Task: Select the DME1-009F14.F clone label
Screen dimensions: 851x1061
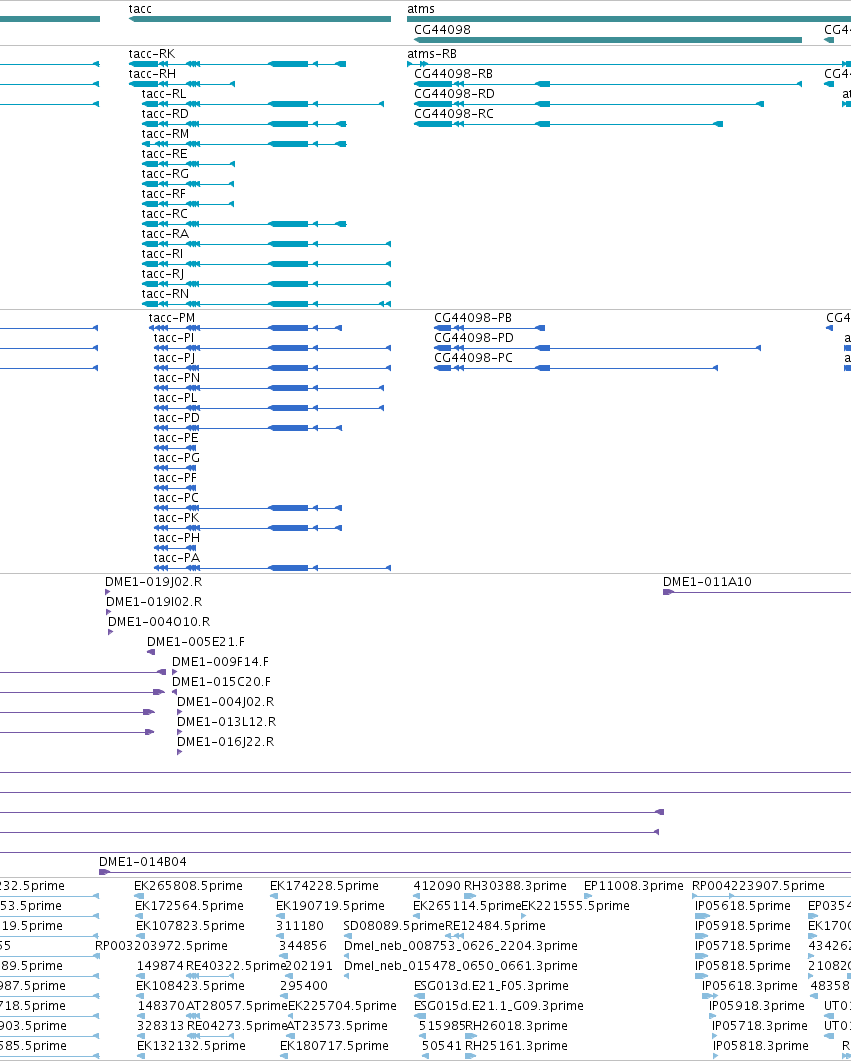Action: pyautogui.click(x=220, y=661)
